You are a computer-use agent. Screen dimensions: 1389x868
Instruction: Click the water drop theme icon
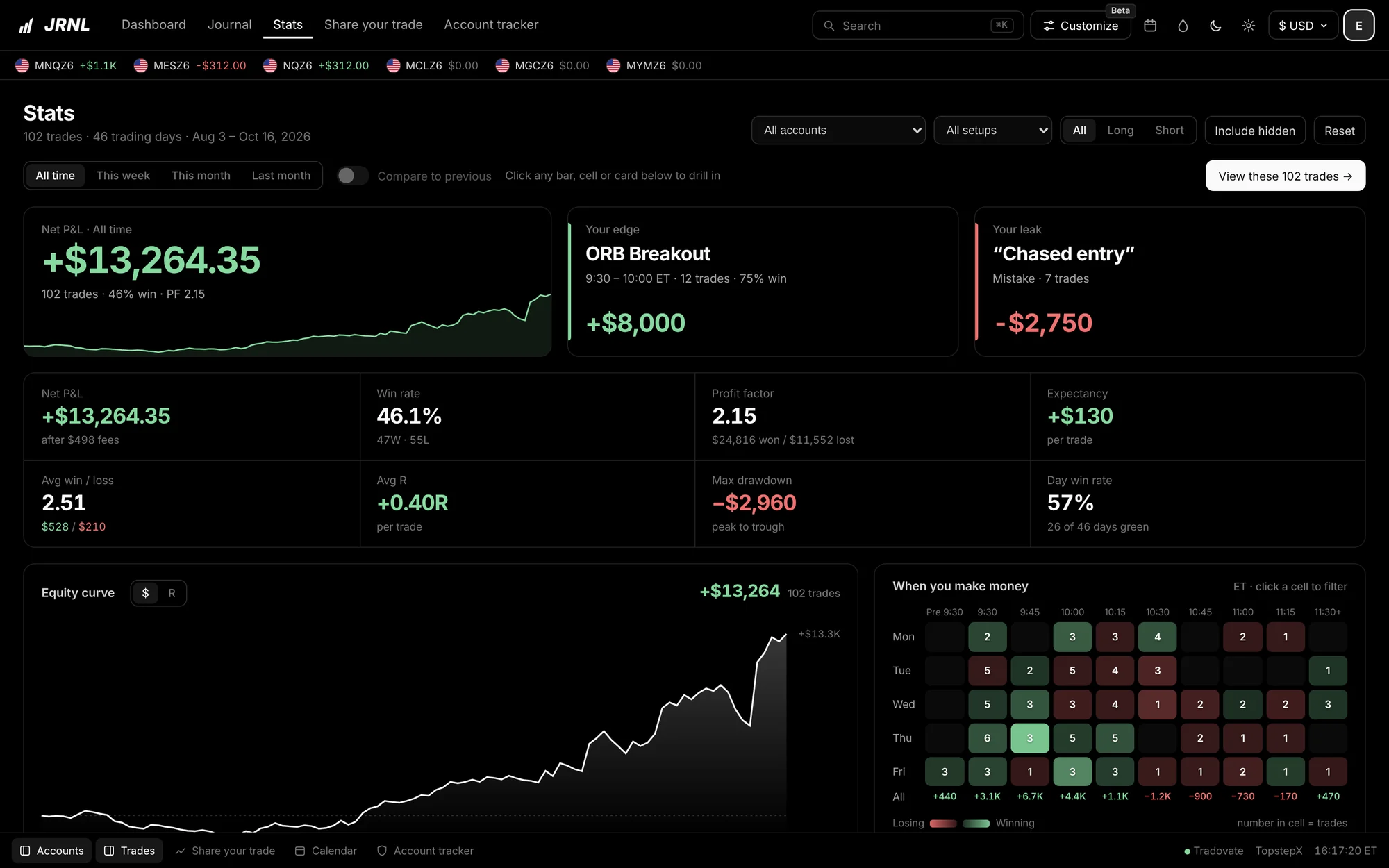coord(1183,26)
